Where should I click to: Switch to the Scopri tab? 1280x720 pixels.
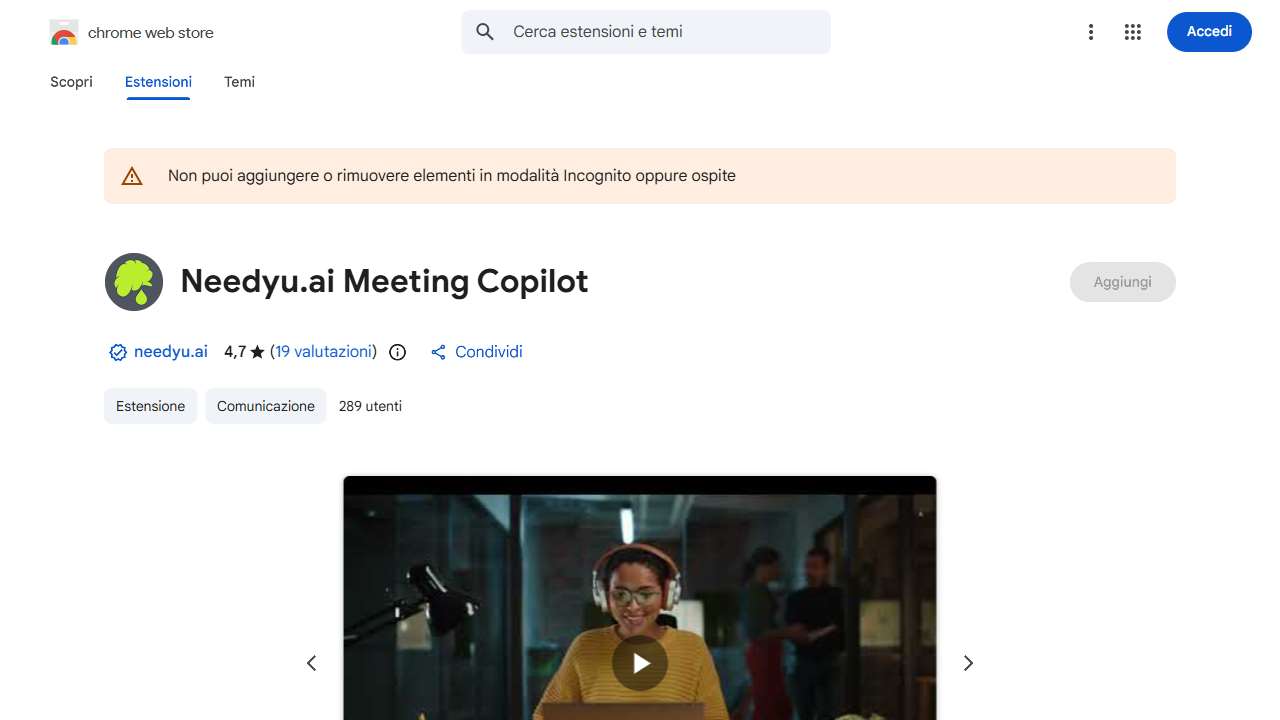pyautogui.click(x=71, y=82)
